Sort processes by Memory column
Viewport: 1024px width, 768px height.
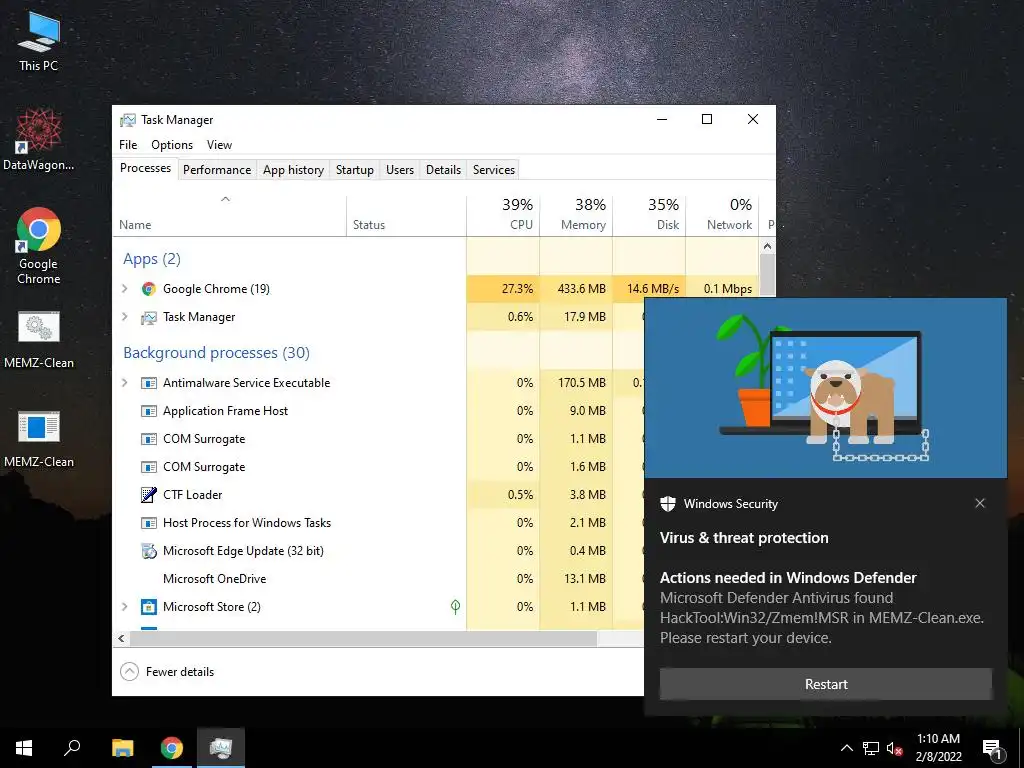[x=576, y=217]
